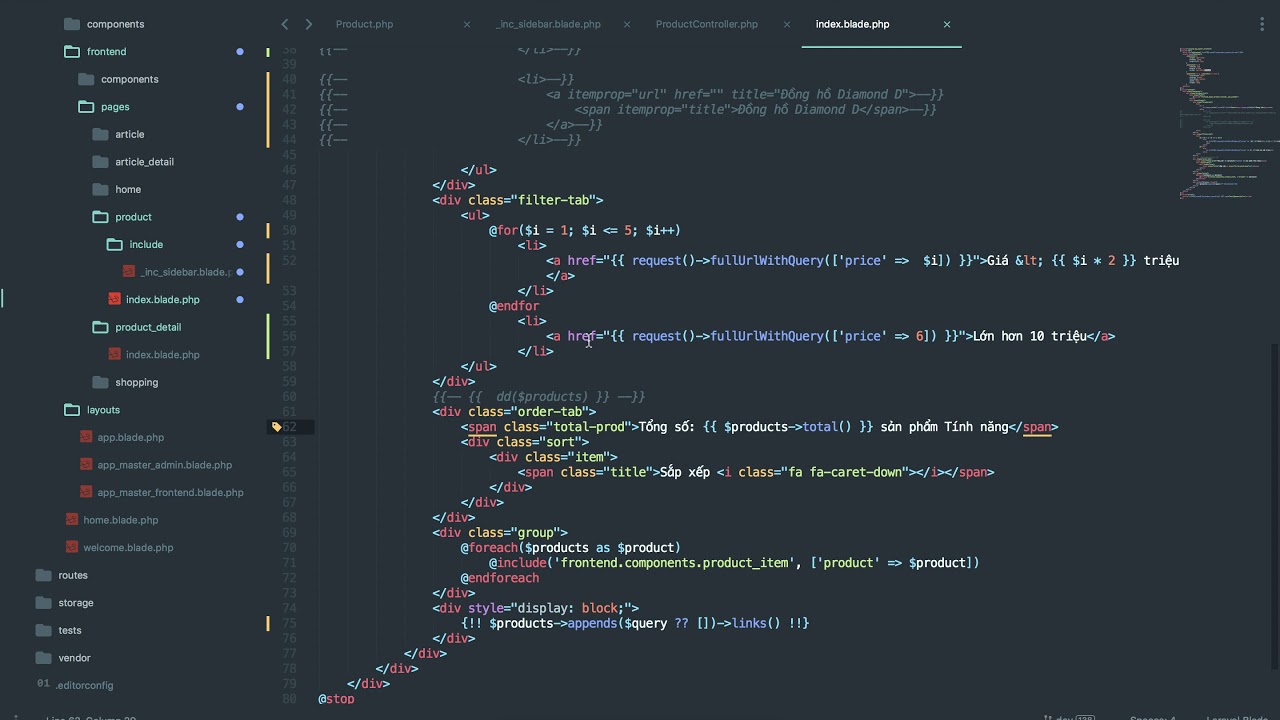This screenshot has width=1280, height=720.
Task: Click the Blade file icon of welcome.blade.php
Action: (72, 547)
